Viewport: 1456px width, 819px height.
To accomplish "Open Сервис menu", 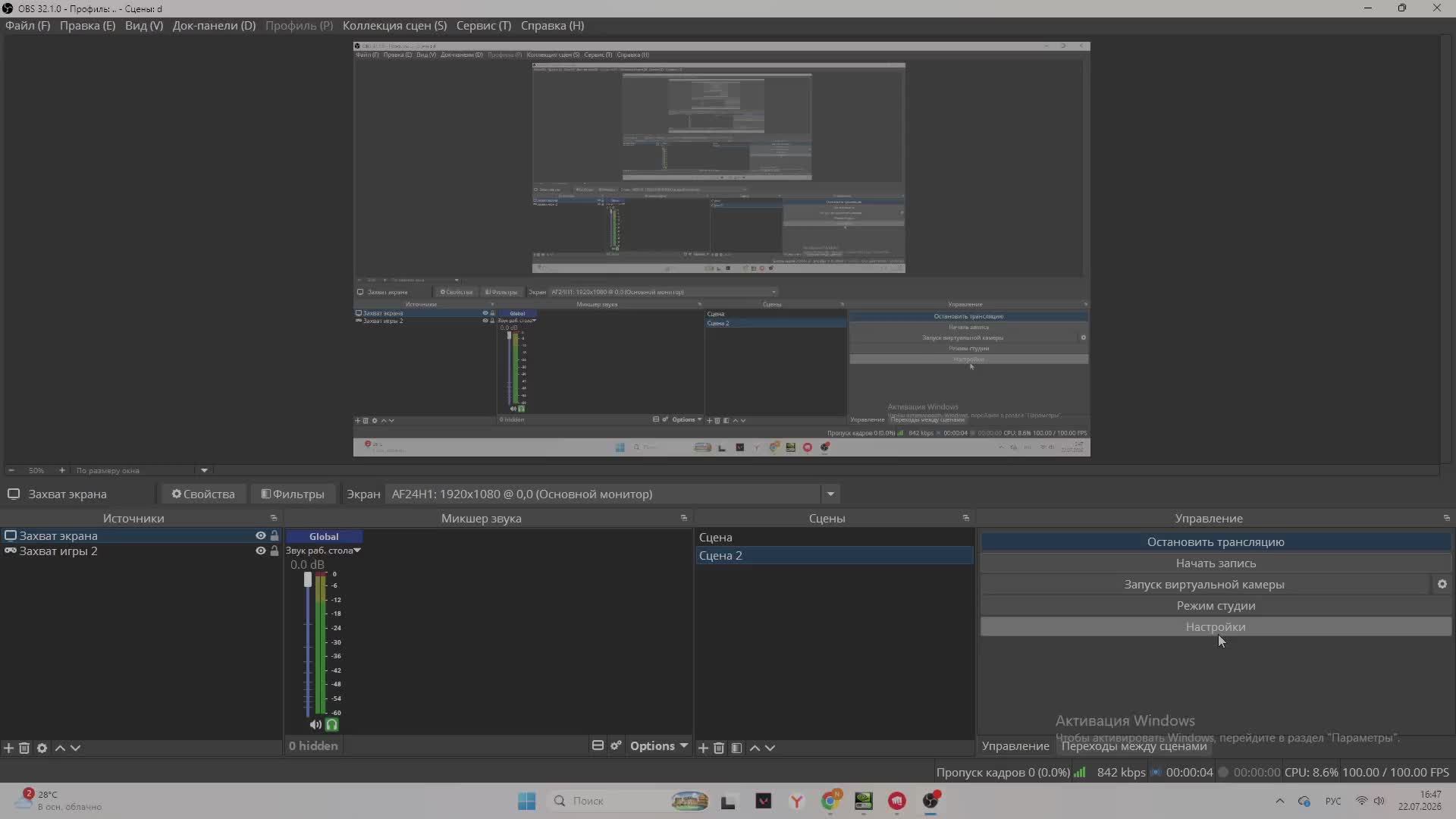I will [x=484, y=25].
